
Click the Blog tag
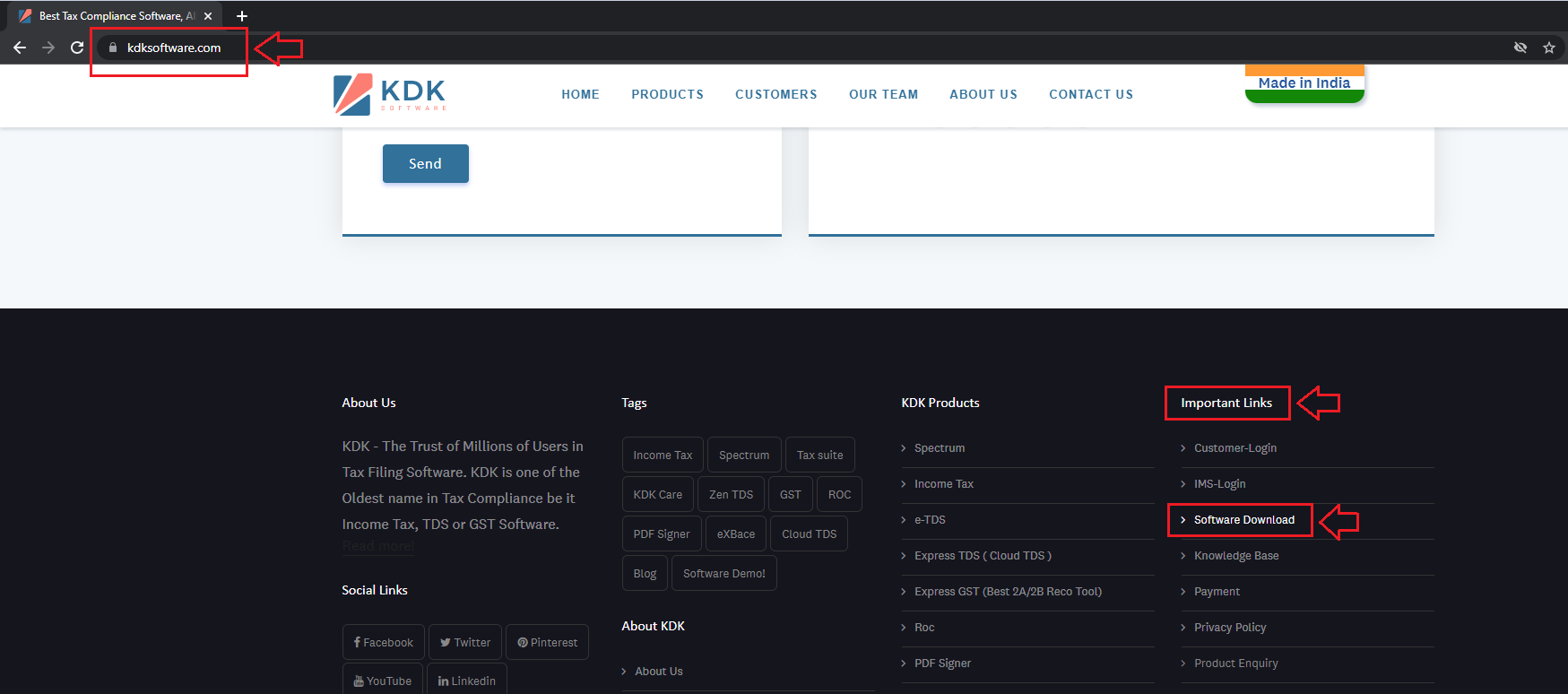click(645, 573)
